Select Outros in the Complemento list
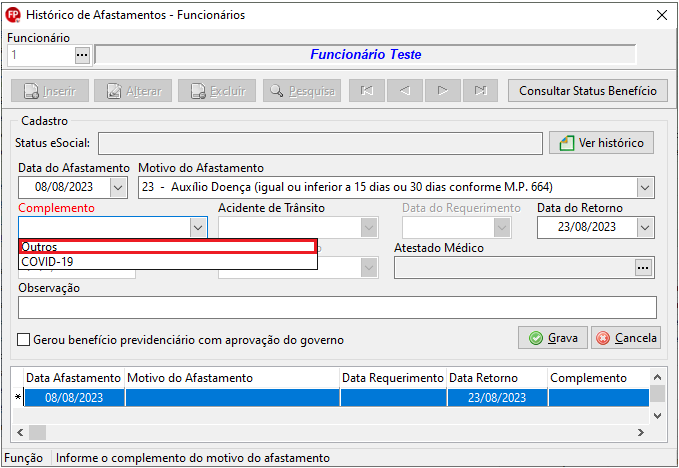The height and width of the screenshot is (468, 679). (168, 246)
